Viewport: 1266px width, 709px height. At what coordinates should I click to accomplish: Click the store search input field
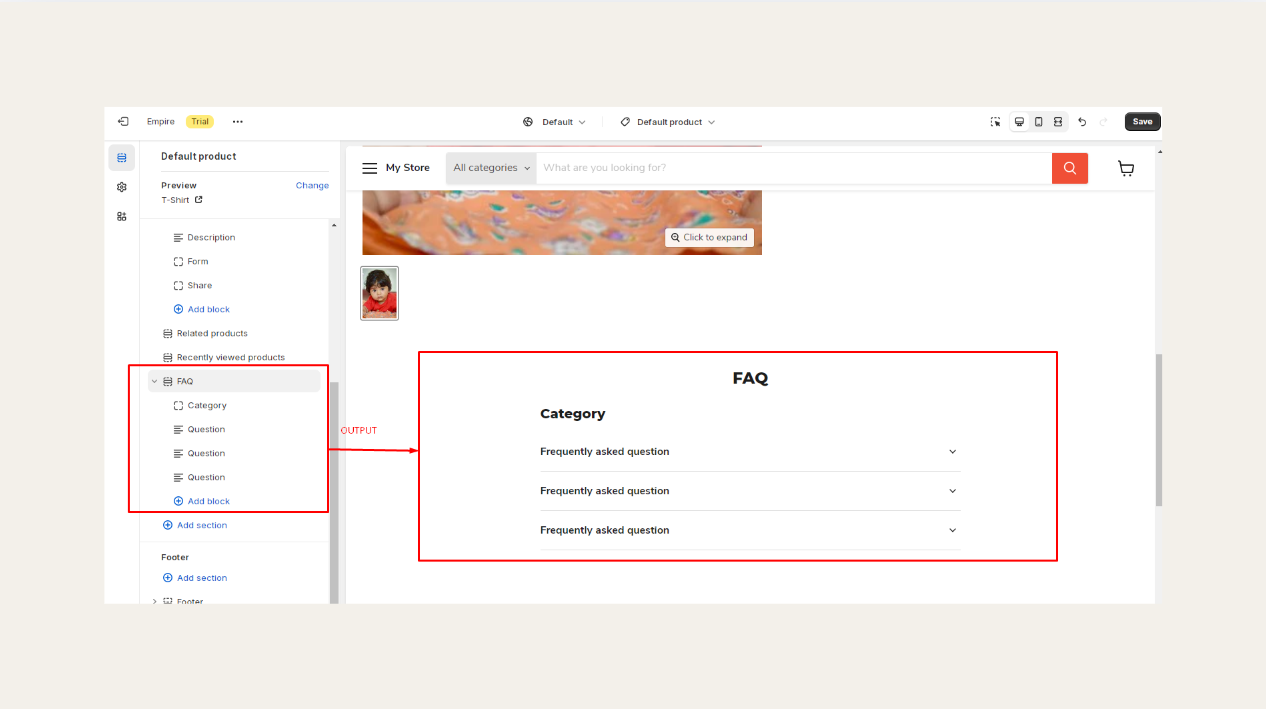pos(794,168)
